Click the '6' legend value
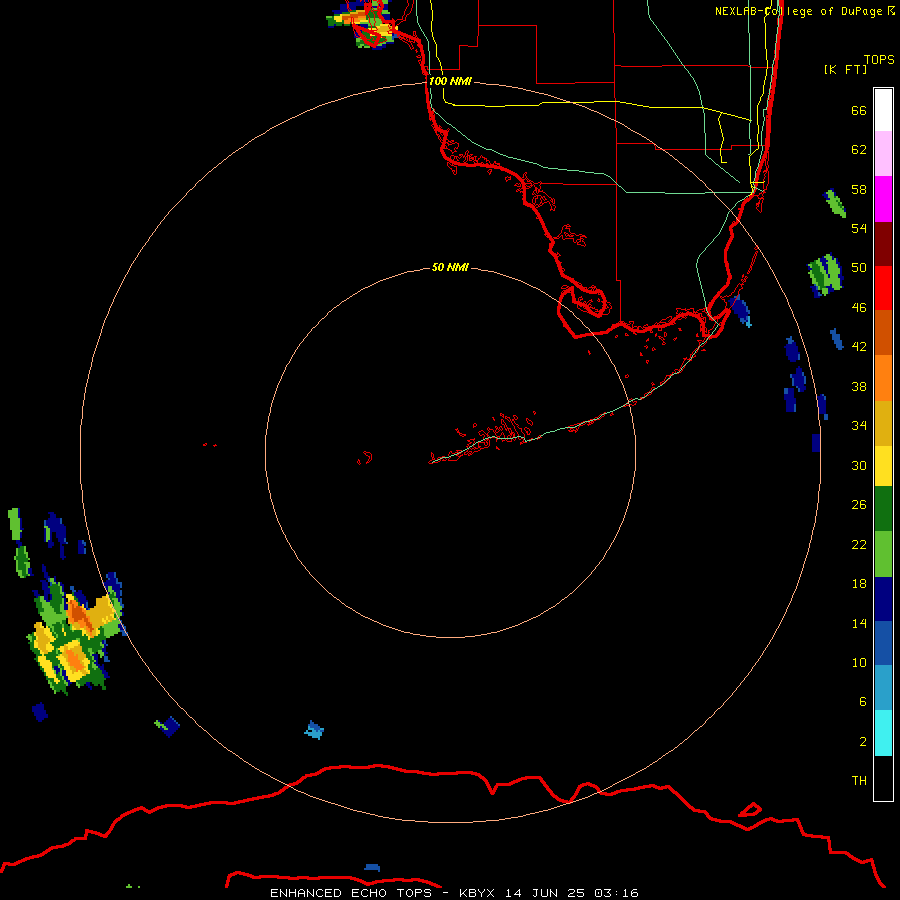The image size is (900, 900). tap(863, 701)
